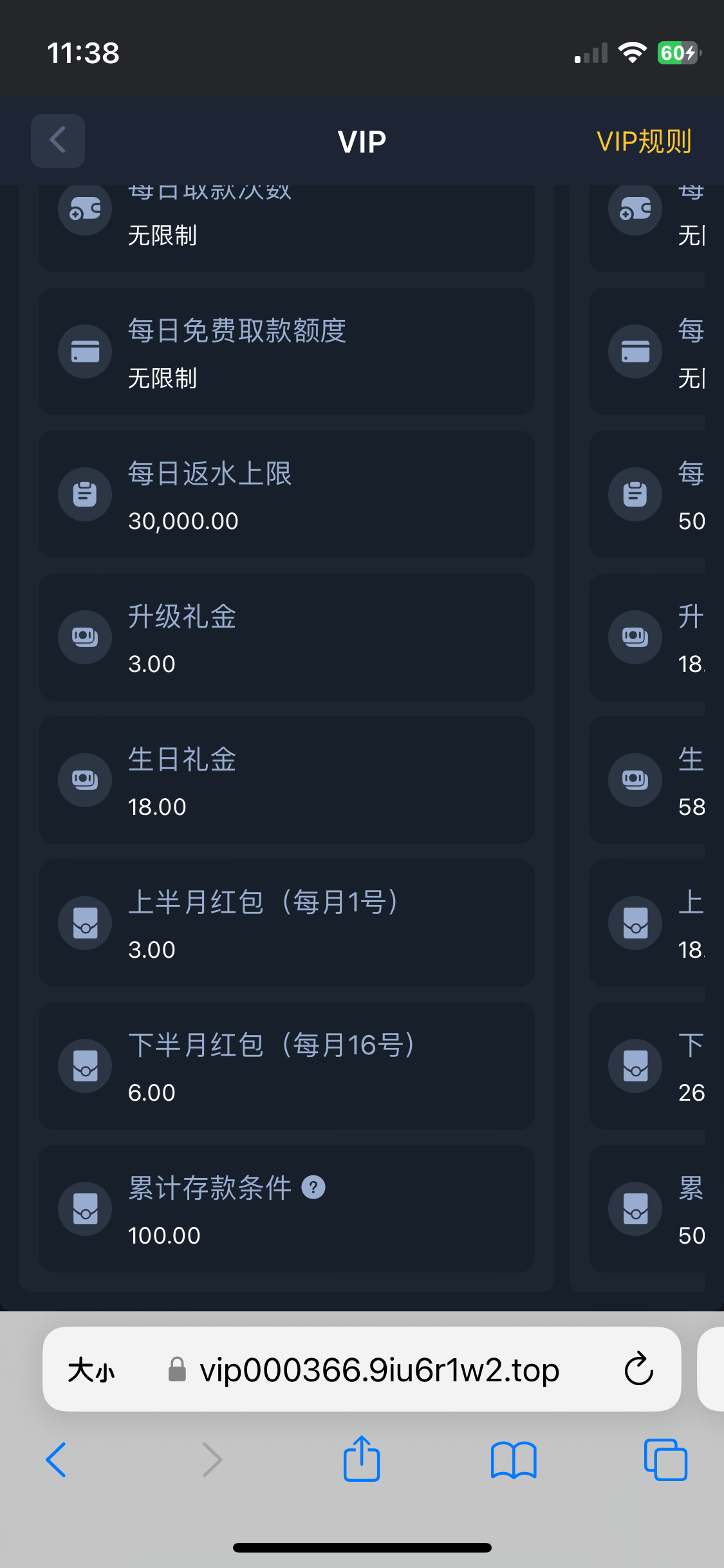Open Safari text size 大小 menu
Viewport: 724px width, 1568px height.
91,1370
